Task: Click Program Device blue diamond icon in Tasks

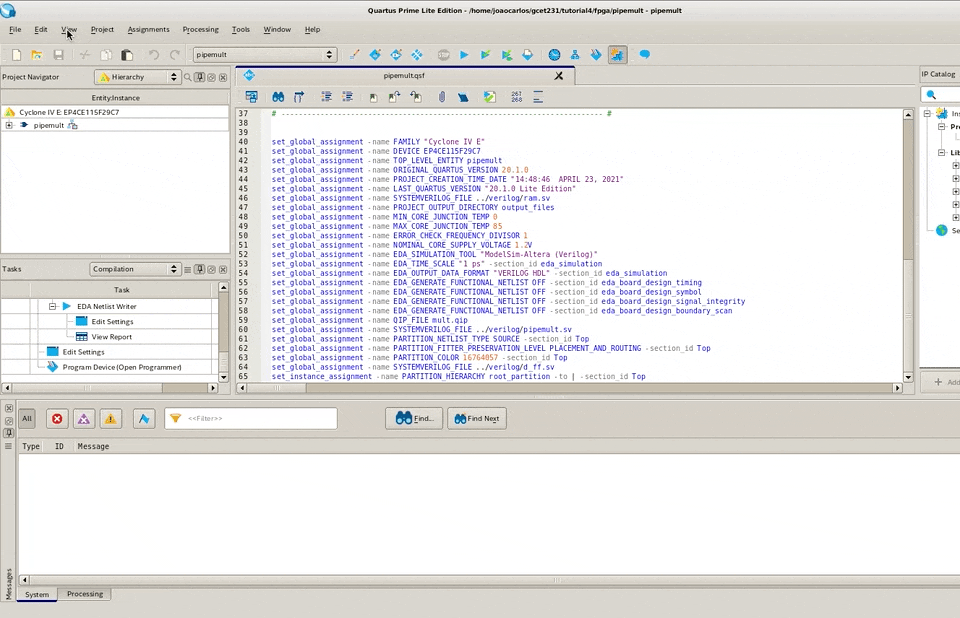Action: 53,367
